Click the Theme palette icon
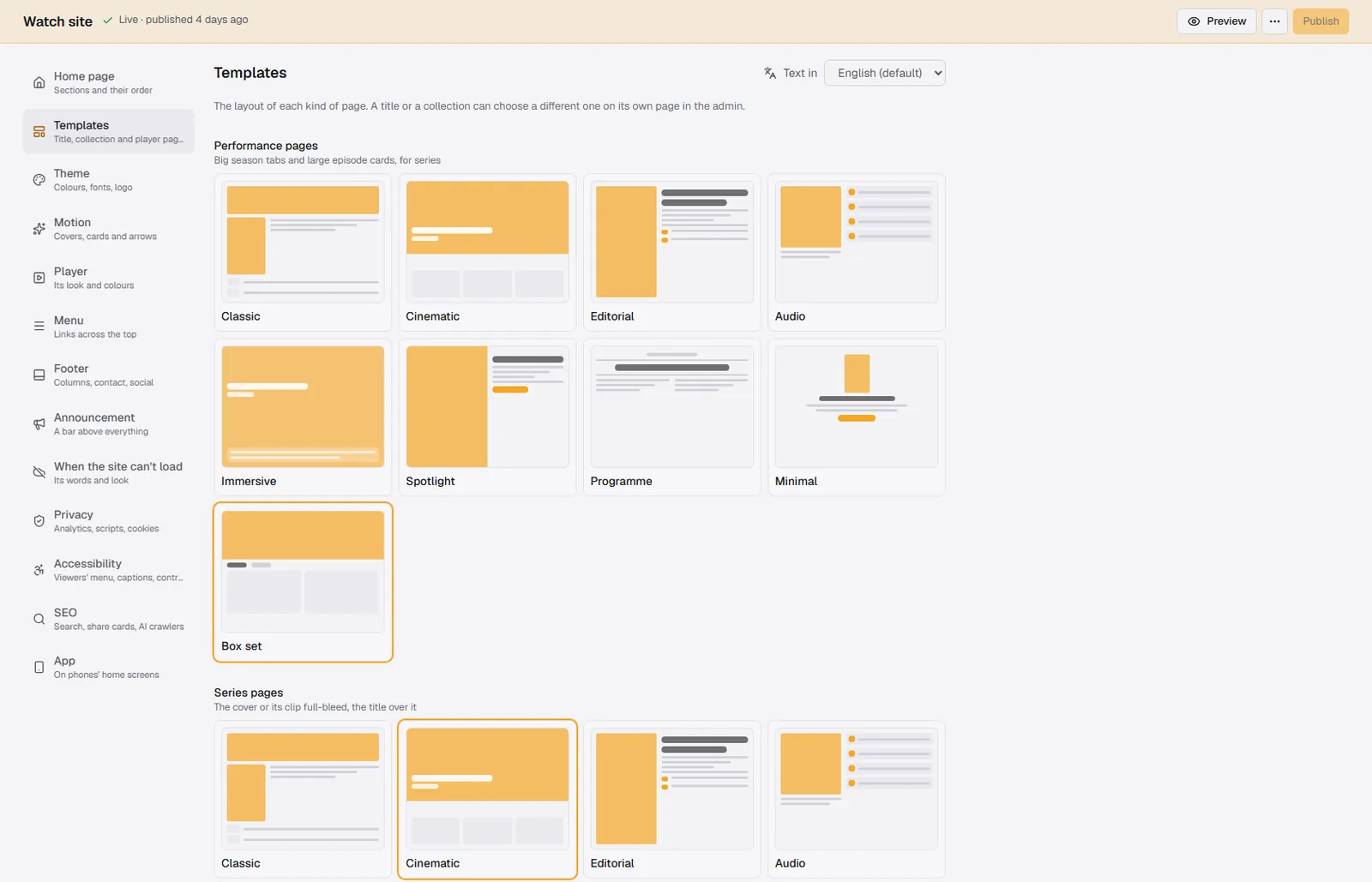 39,180
